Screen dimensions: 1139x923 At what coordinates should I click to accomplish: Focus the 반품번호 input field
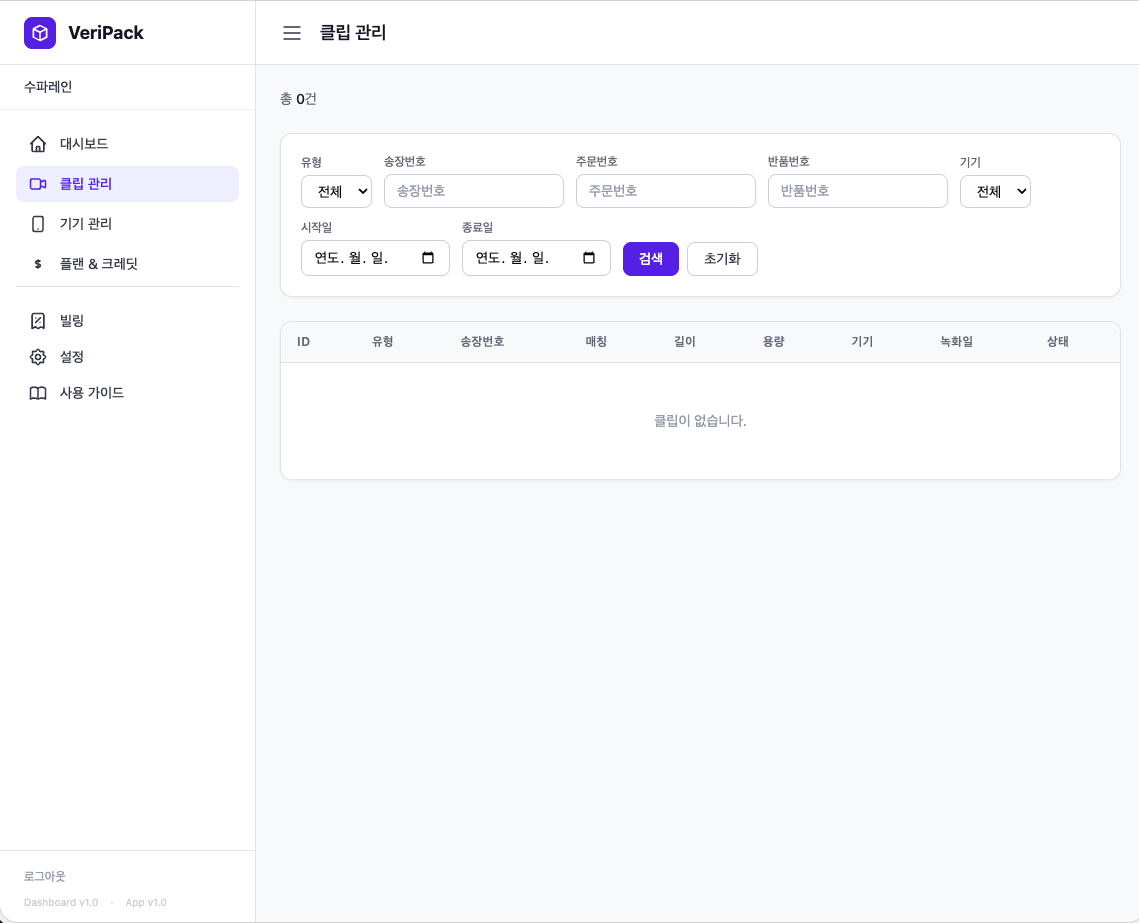pos(857,191)
